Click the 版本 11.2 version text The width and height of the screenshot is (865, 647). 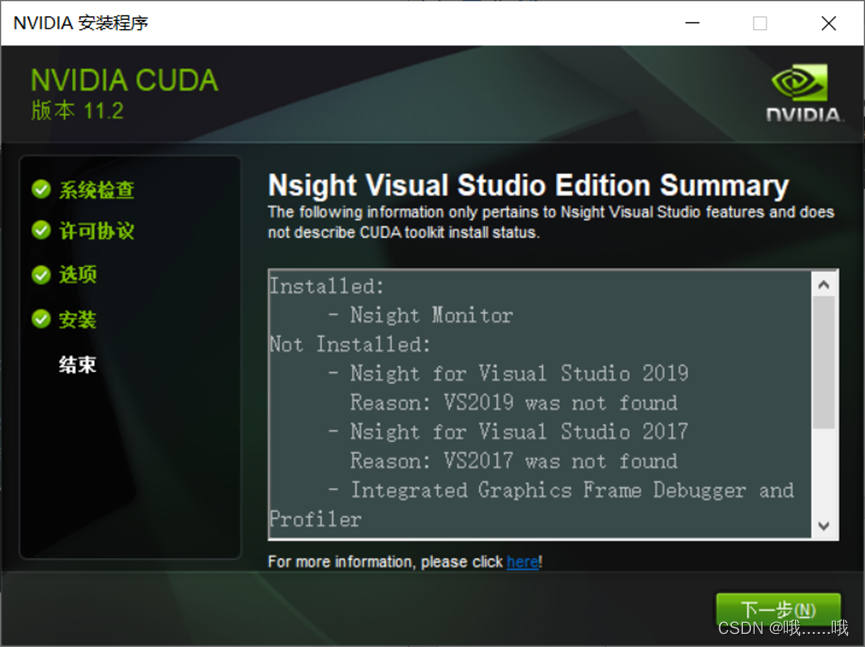(x=77, y=110)
